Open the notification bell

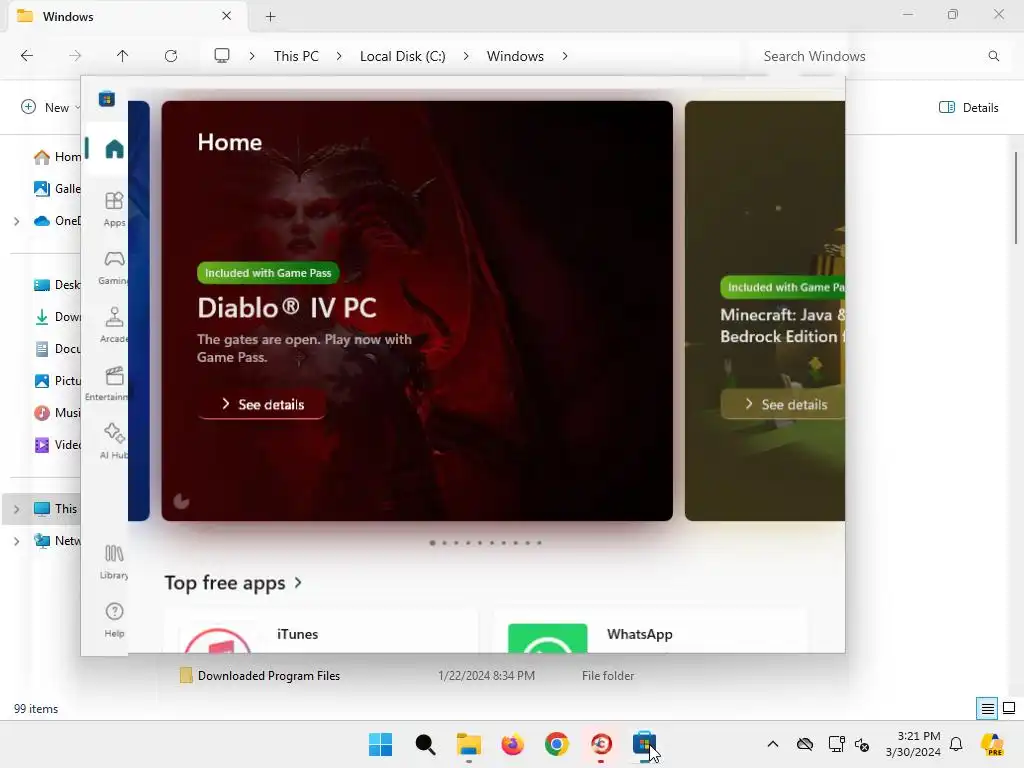pyautogui.click(x=956, y=744)
